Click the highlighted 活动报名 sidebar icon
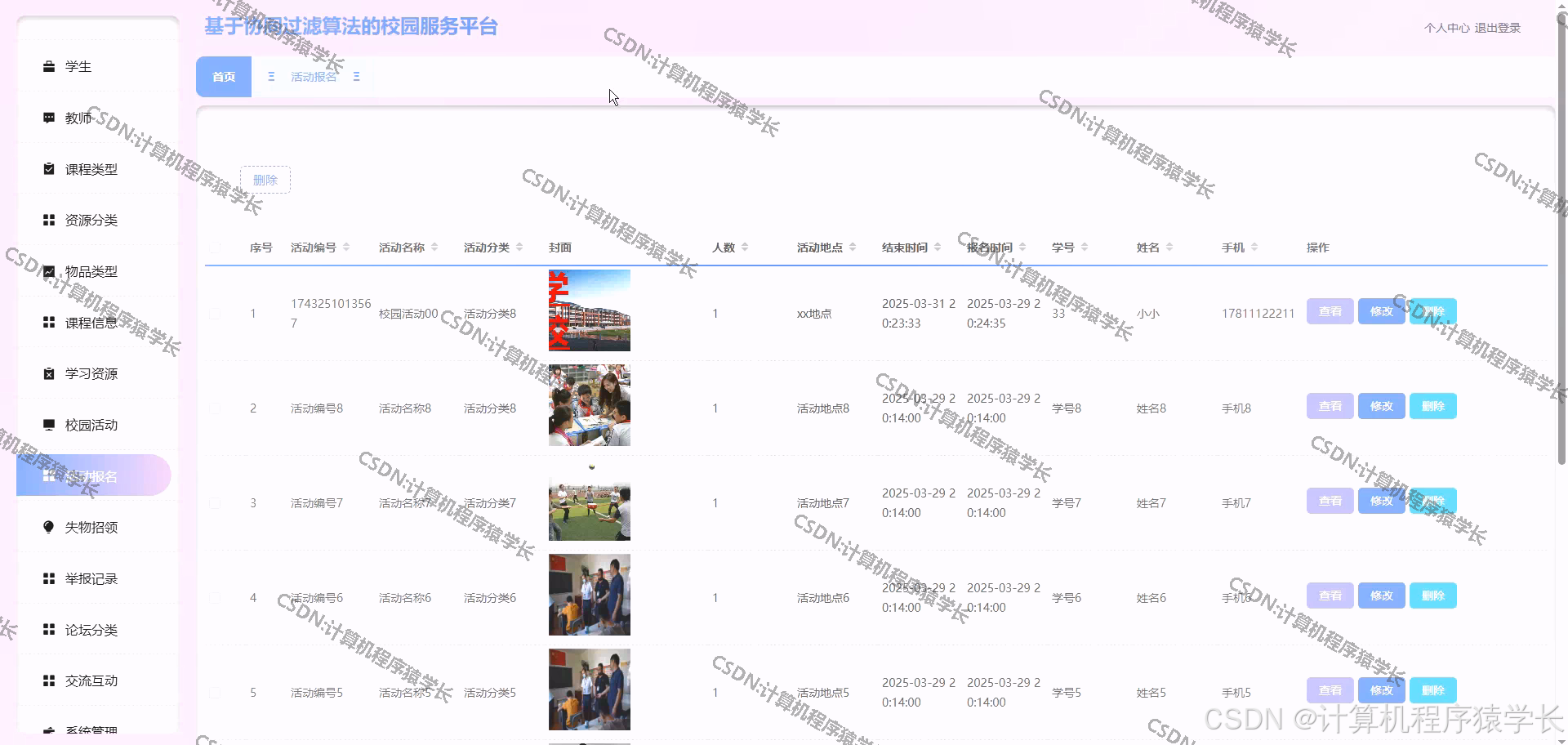Screen dimensions: 1568x745 coord(49,476)
